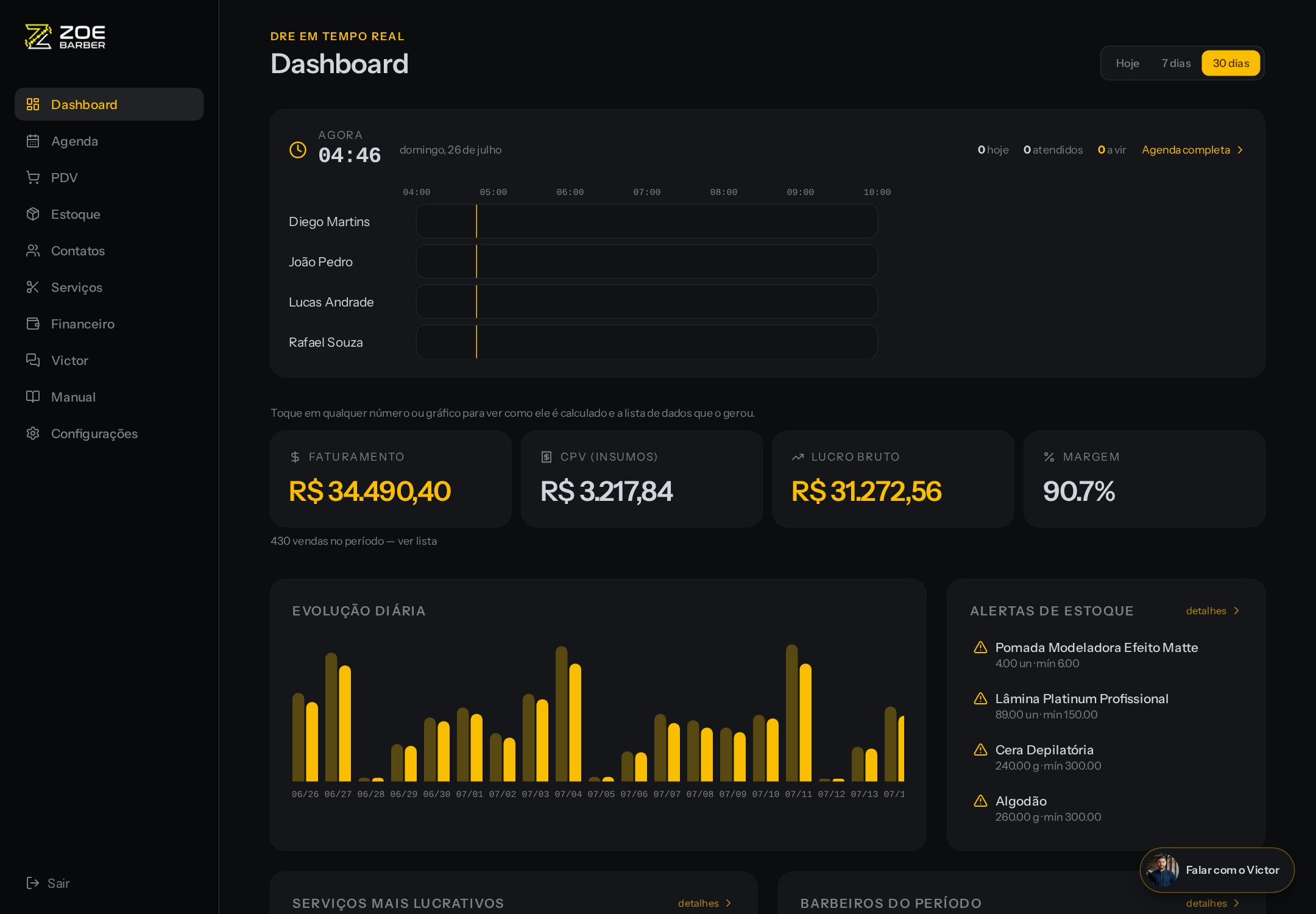Image resolution: width=1316 pixels, height=914 pixels.
Task: Expand Alertas de Estoque detalhes chevron
Action: [x=1236, y=611]
